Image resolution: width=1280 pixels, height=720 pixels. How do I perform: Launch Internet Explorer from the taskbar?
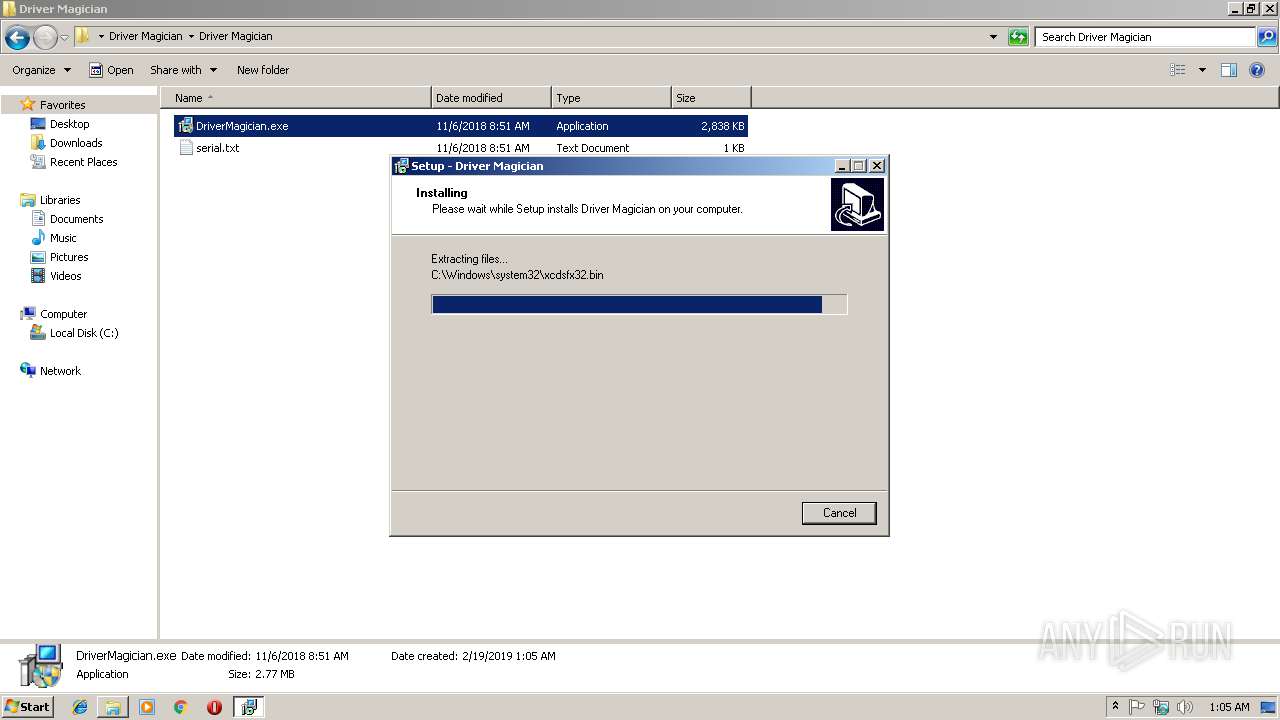[x=80, y=707]
